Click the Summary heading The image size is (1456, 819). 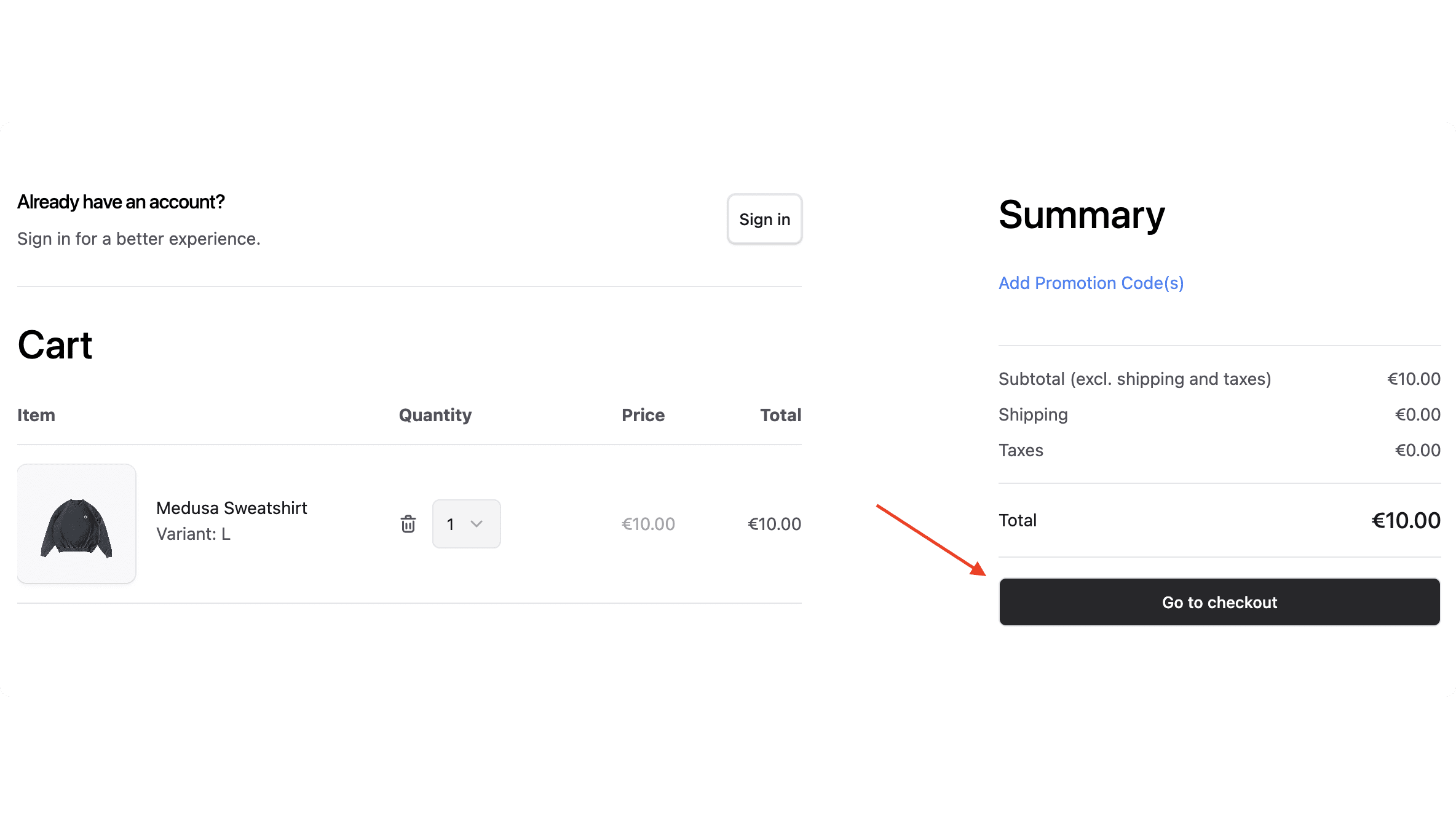click(1080, 215)
